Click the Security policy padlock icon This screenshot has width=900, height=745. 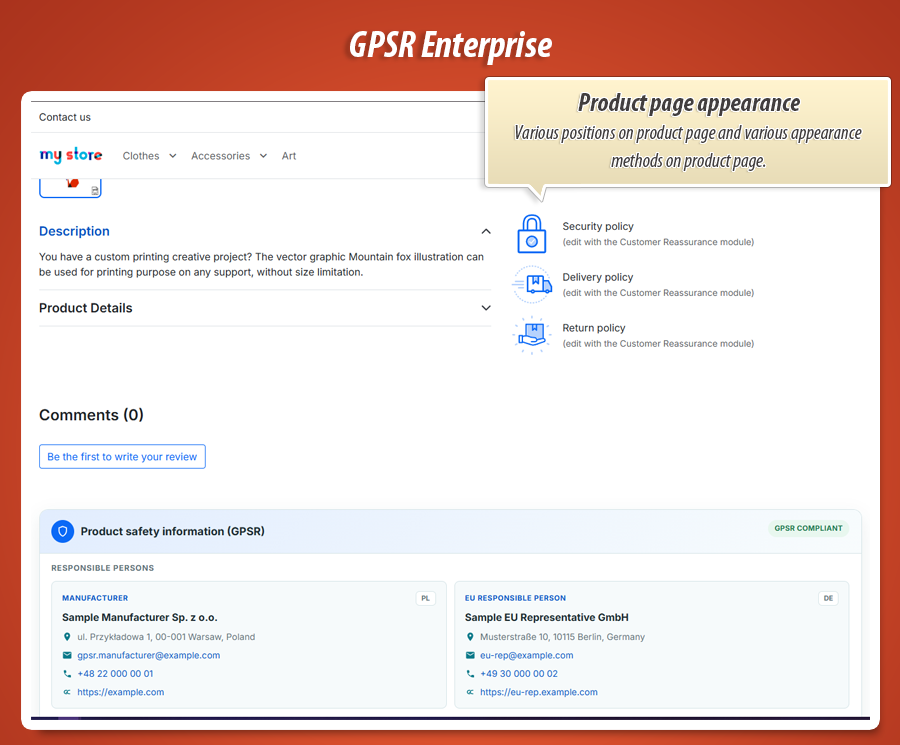coord(532,234)
